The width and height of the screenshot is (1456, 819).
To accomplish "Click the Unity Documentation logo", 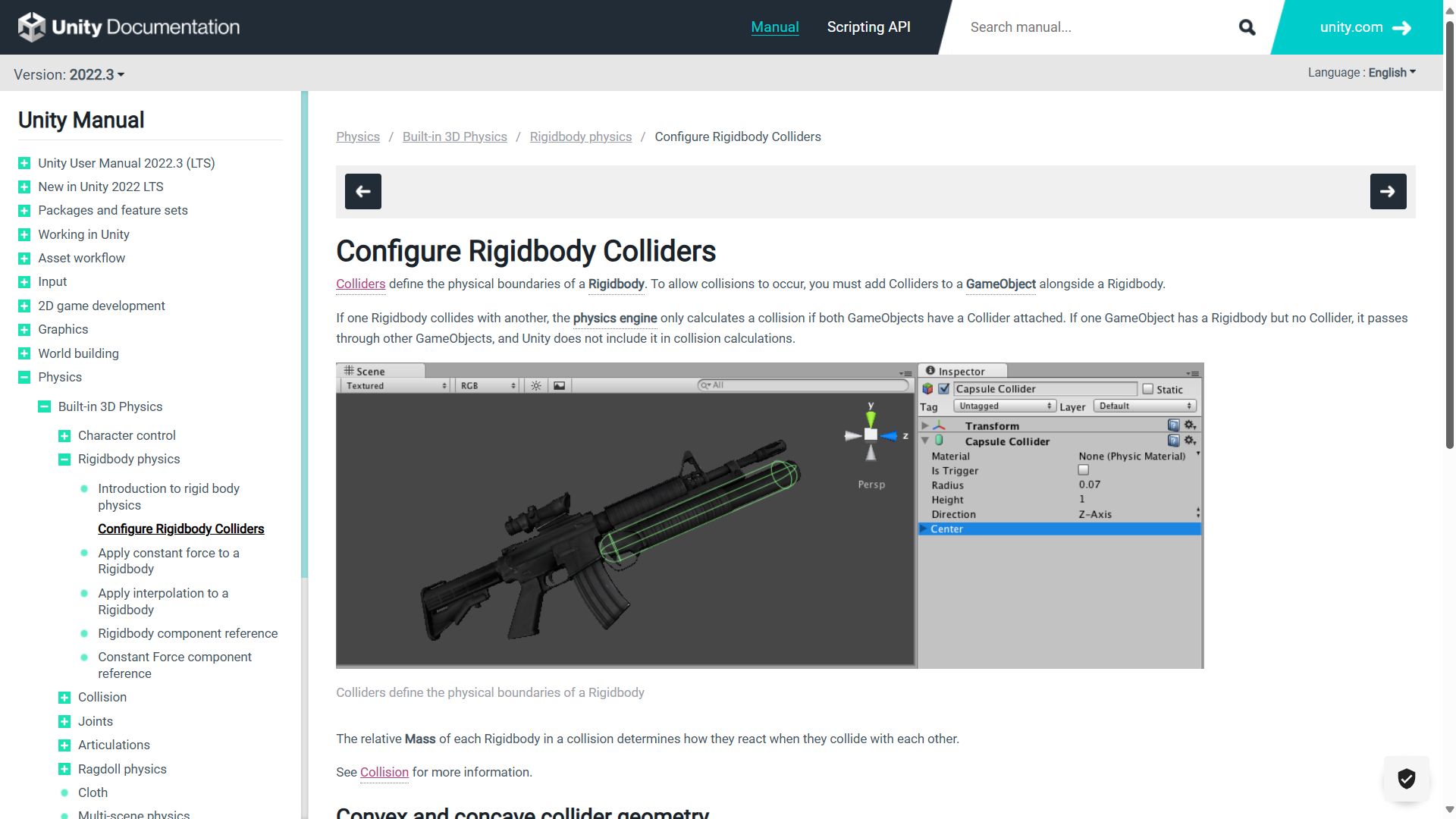I will 129,27.
